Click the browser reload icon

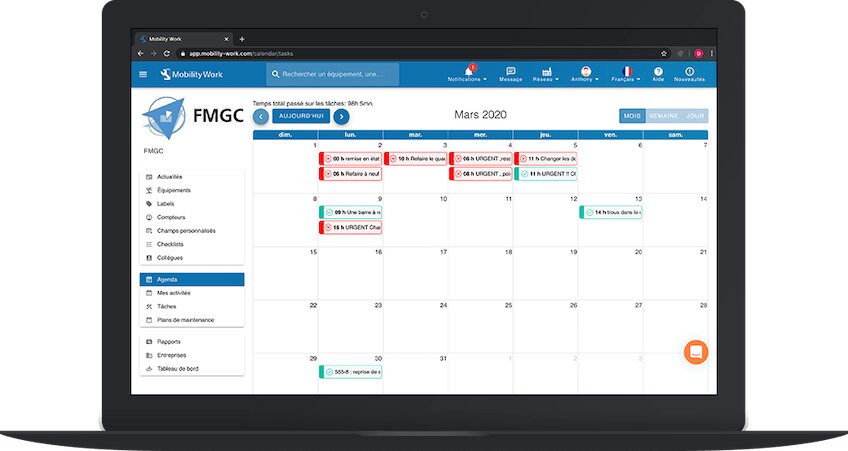click(x=167, y=54)
